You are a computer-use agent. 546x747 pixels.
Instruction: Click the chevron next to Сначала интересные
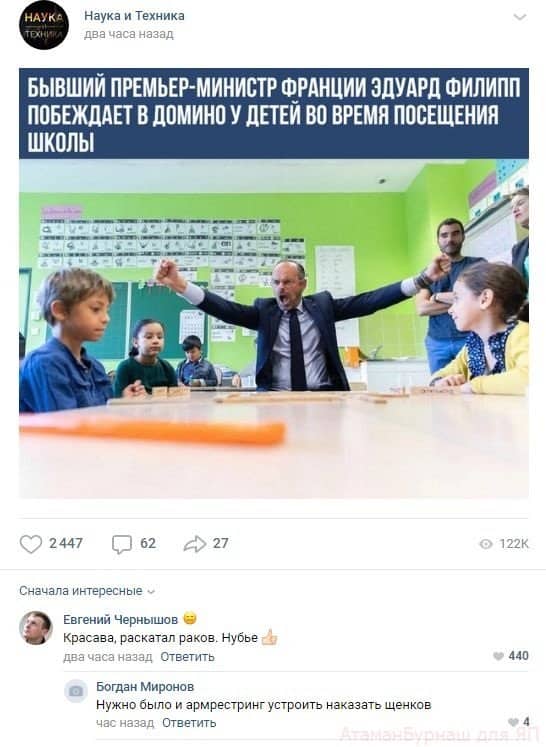coord(152,592)
